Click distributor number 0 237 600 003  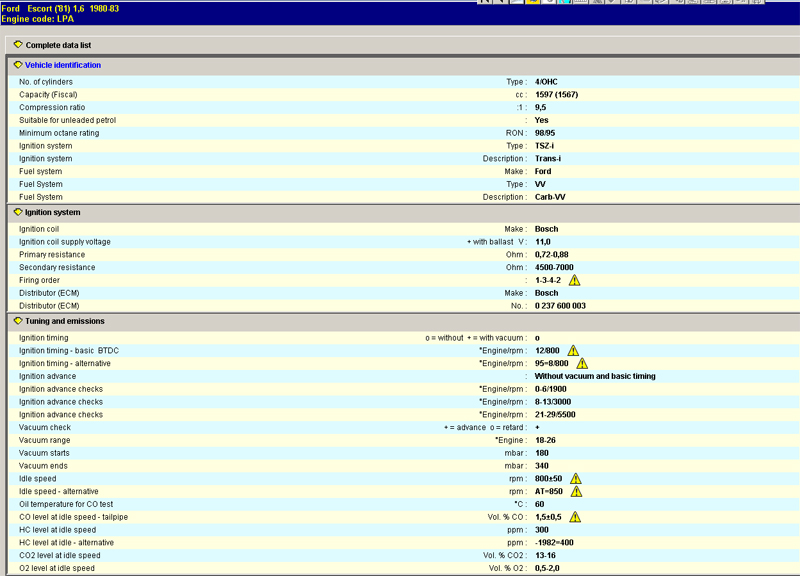(560, 306)
